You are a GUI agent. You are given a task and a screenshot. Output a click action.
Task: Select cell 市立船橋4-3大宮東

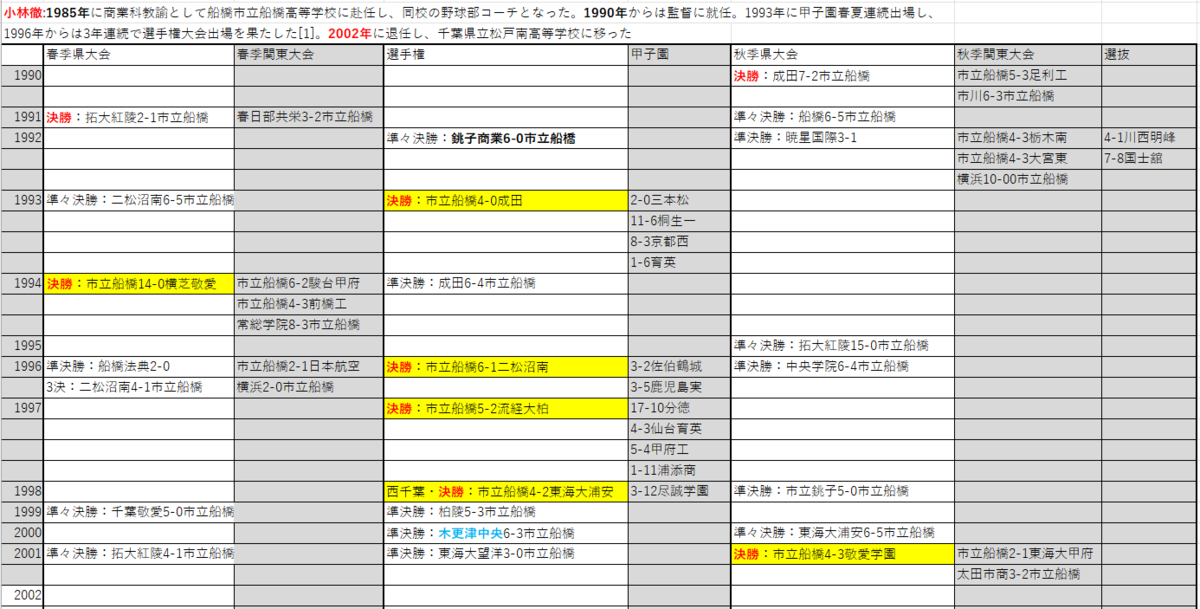click(1027, 159)
